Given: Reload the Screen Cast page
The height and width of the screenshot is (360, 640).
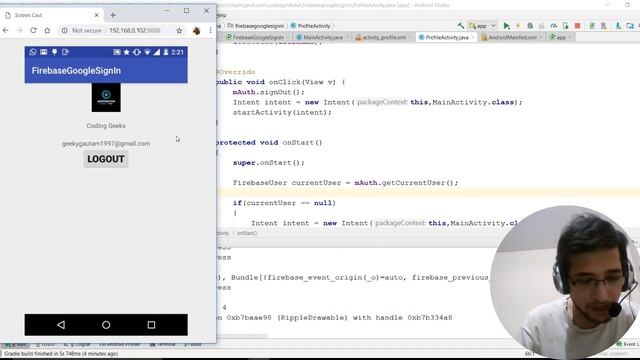Looking at the screenshot, I should pos(33,30).
